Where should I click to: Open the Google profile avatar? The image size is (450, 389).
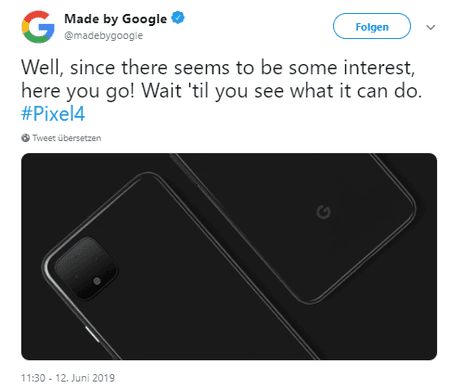[x=38, y=27]
